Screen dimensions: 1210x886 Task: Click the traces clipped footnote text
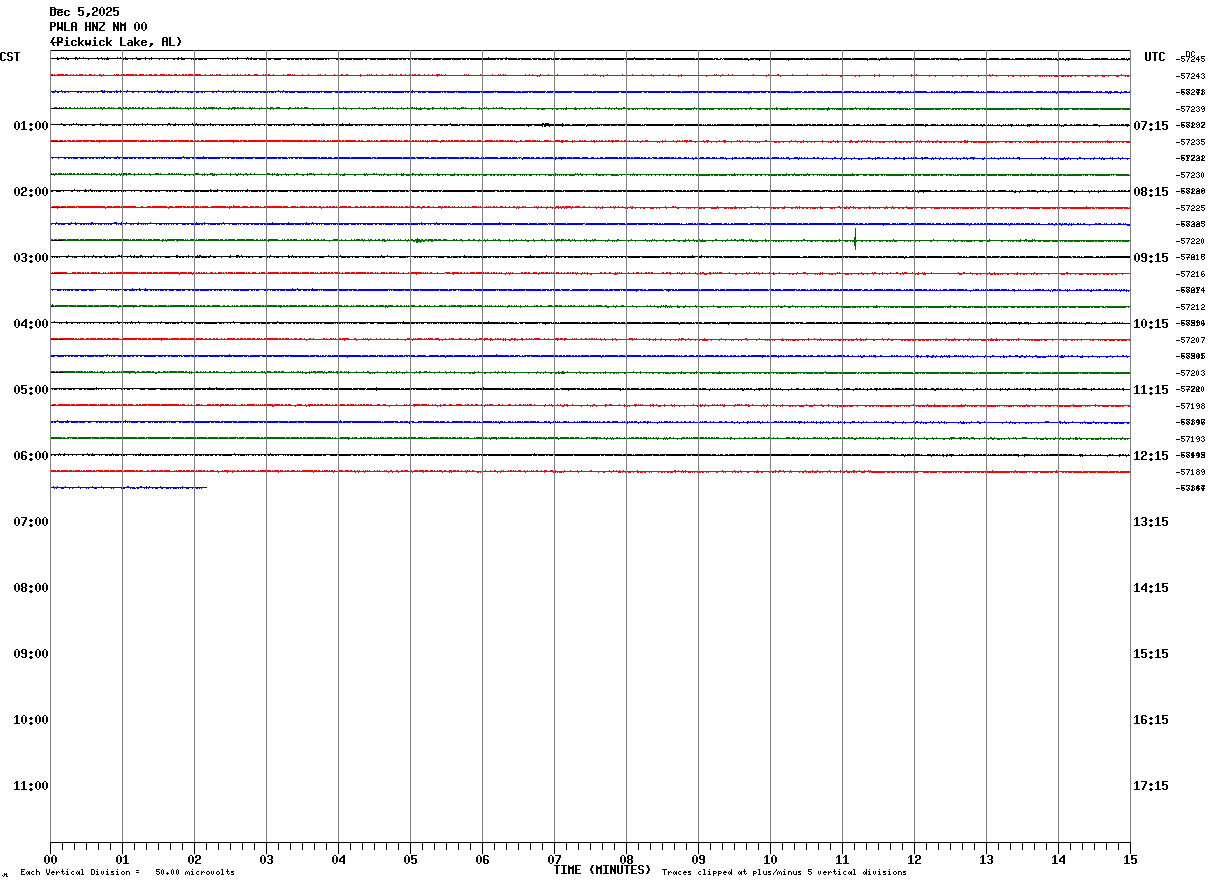(x=784, y=873)
